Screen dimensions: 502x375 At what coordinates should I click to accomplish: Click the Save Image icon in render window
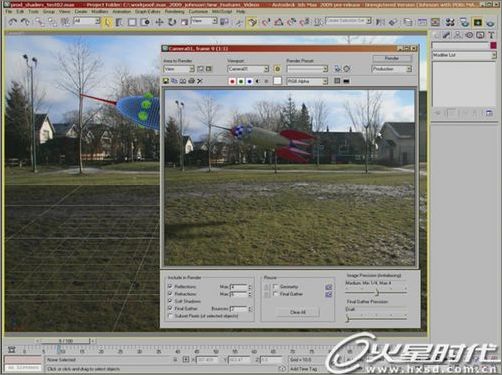pos(166,81)
